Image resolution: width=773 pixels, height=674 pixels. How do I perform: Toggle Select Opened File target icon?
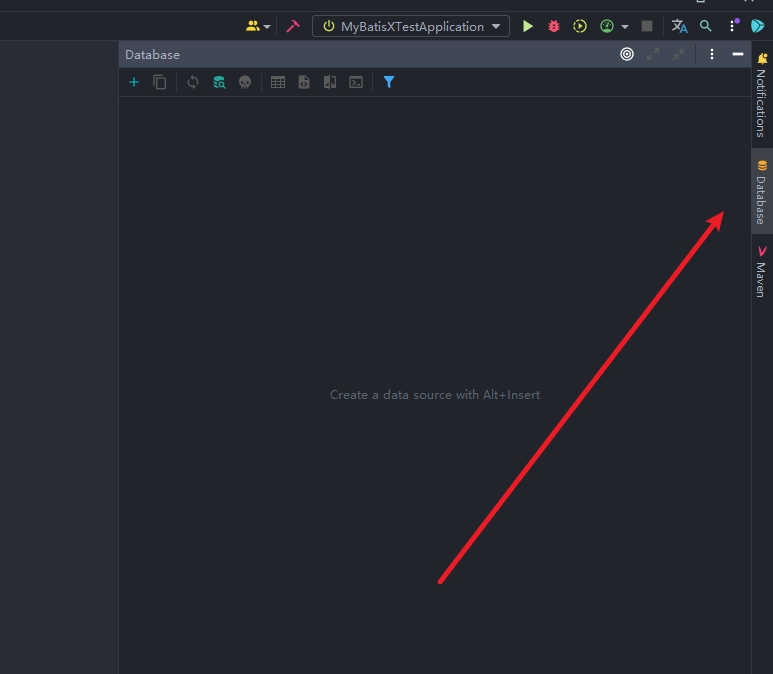(627, 54)
